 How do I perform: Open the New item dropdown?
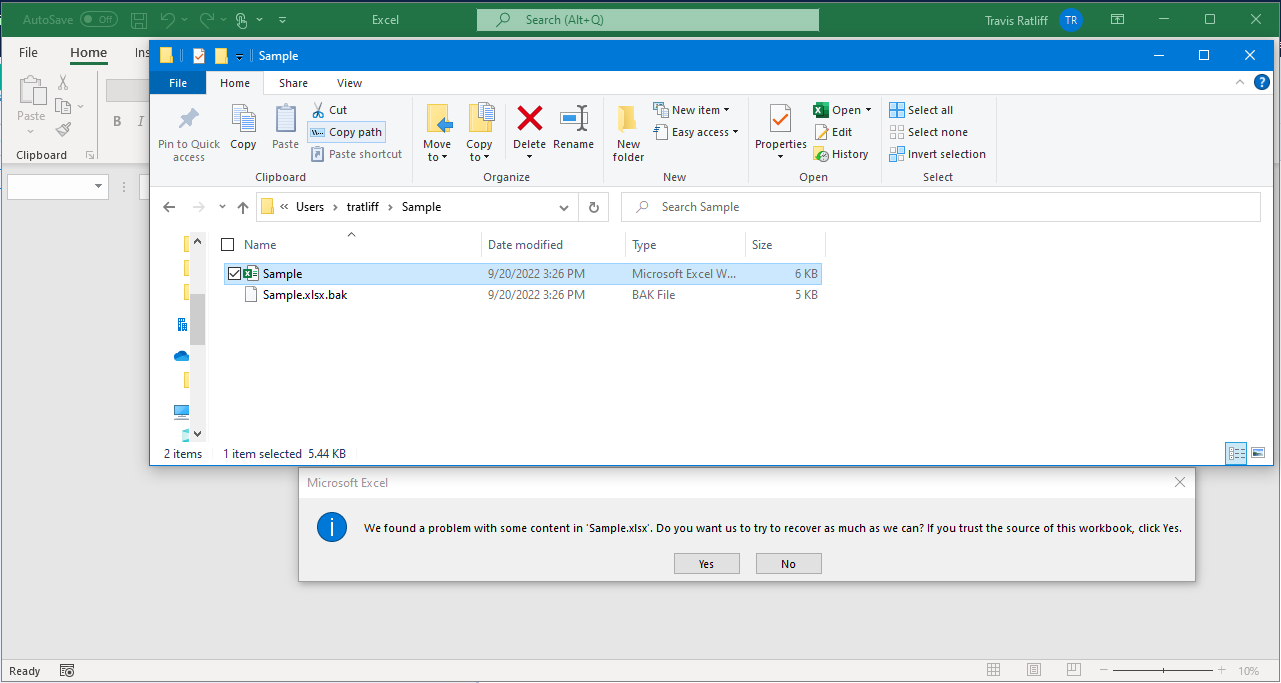click(694, 109)
